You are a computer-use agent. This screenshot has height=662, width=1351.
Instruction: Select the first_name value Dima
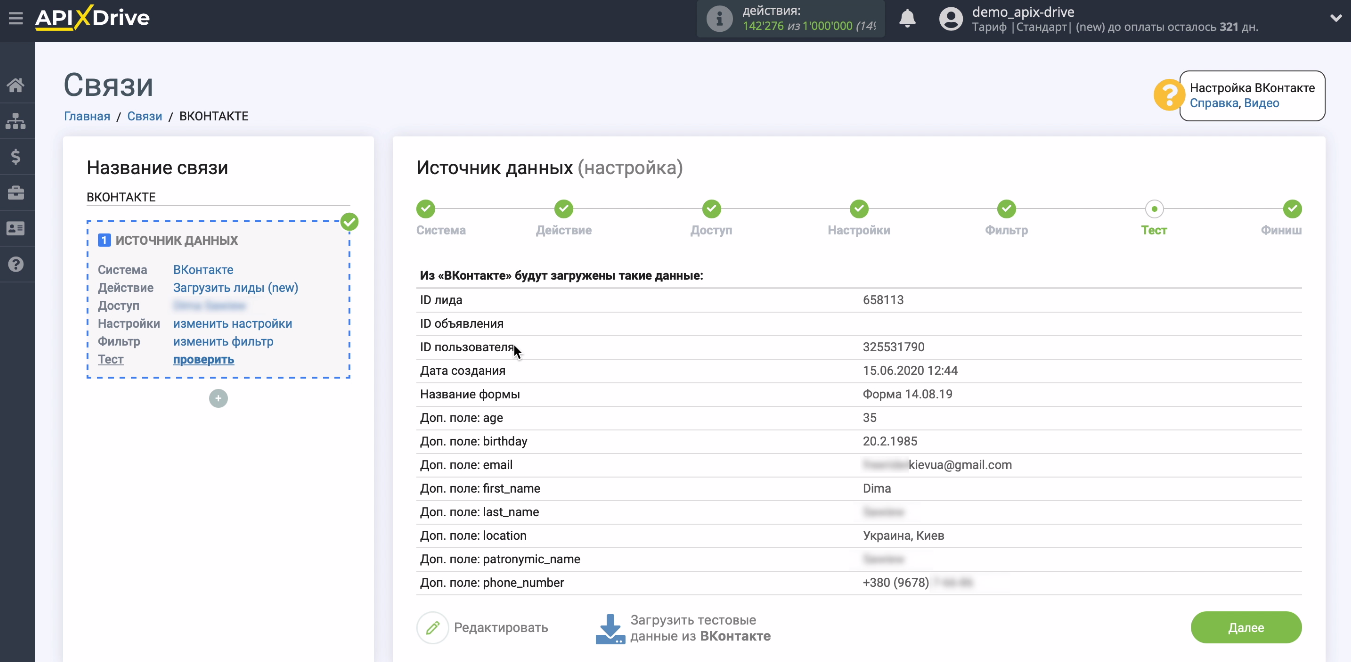click(x=877, y=489)
